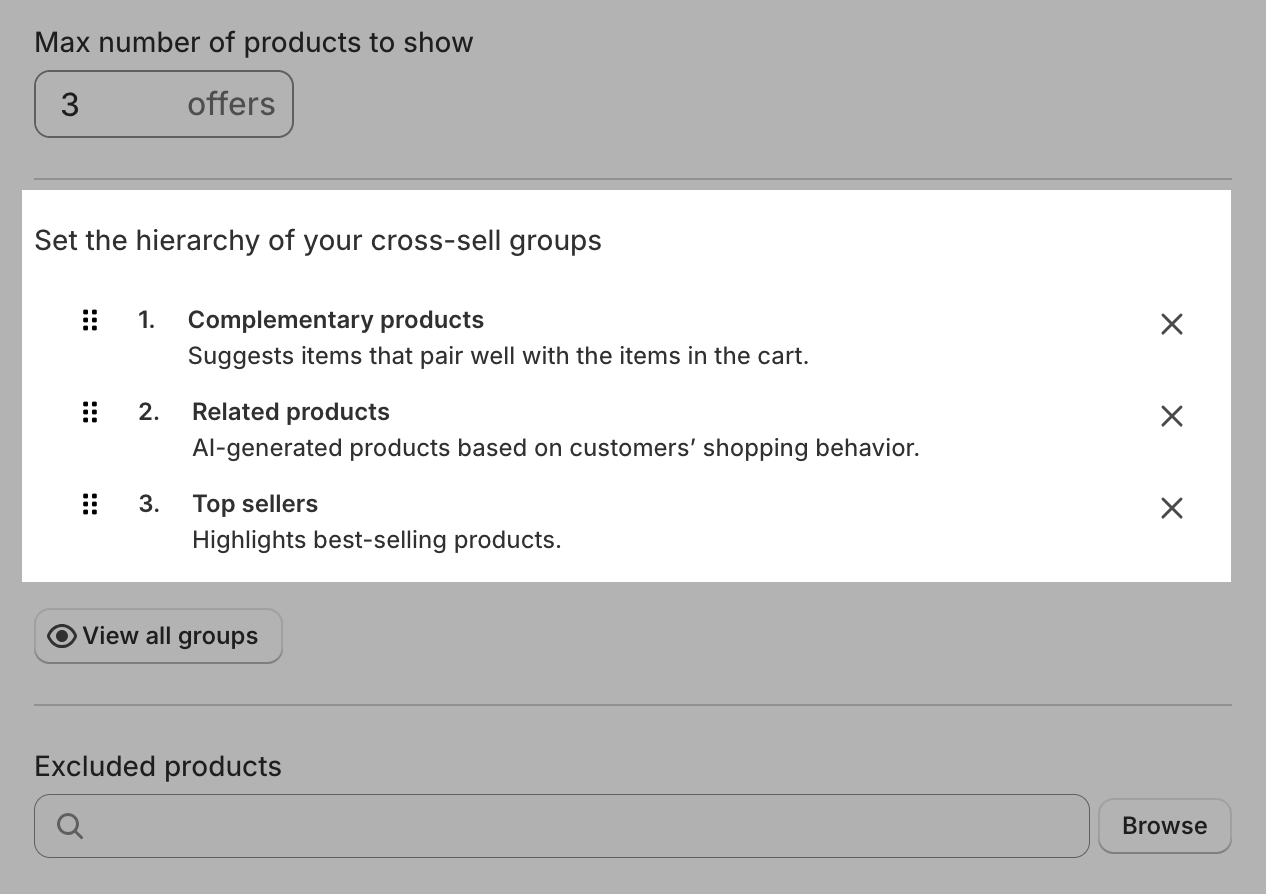Click the eye icon in View all groups
The width and height of the screenshot is (1266, 894).
pos(62,636)
